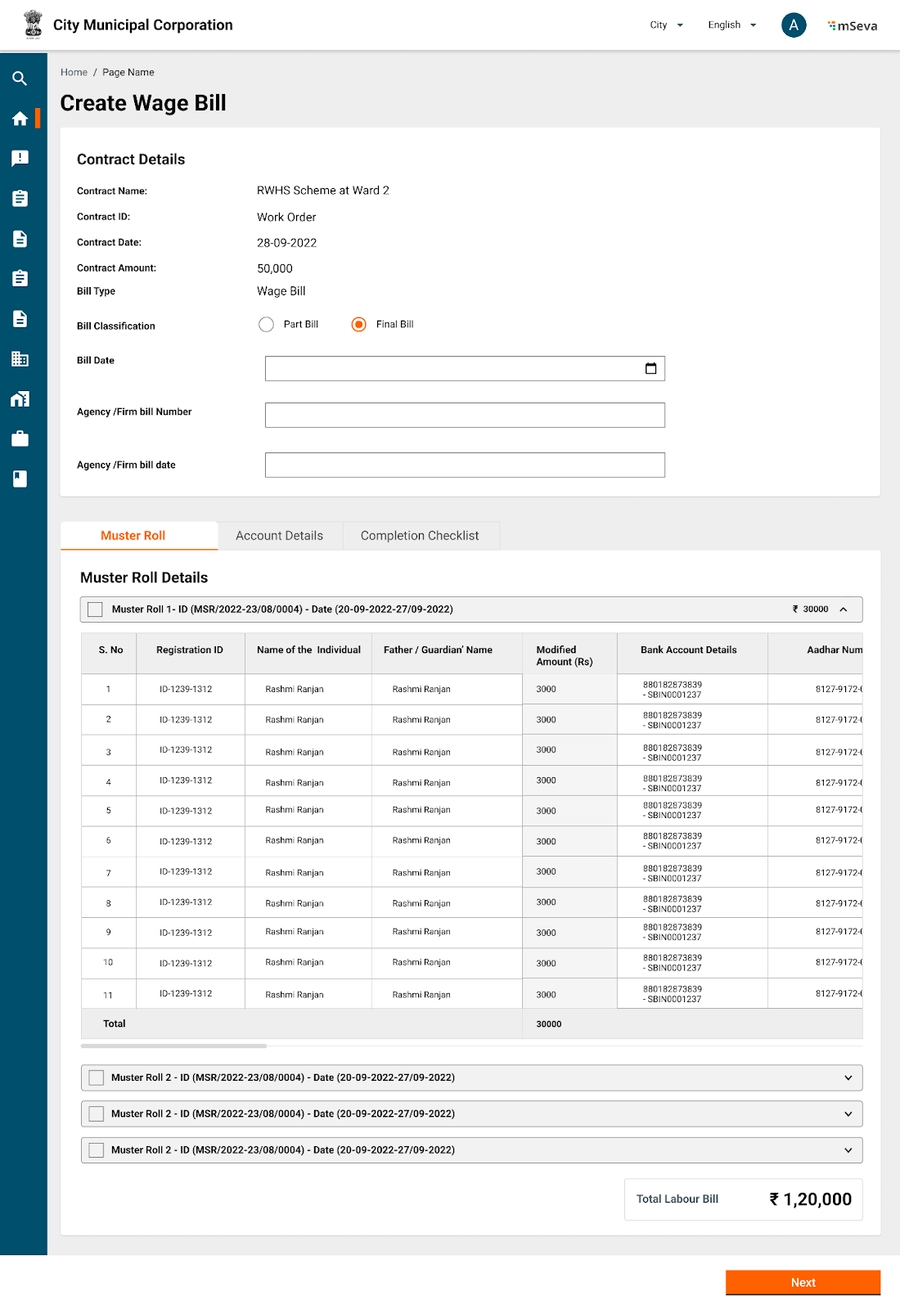
Task: Click the book icon in the sidebar
Action: tap(19, 479)
